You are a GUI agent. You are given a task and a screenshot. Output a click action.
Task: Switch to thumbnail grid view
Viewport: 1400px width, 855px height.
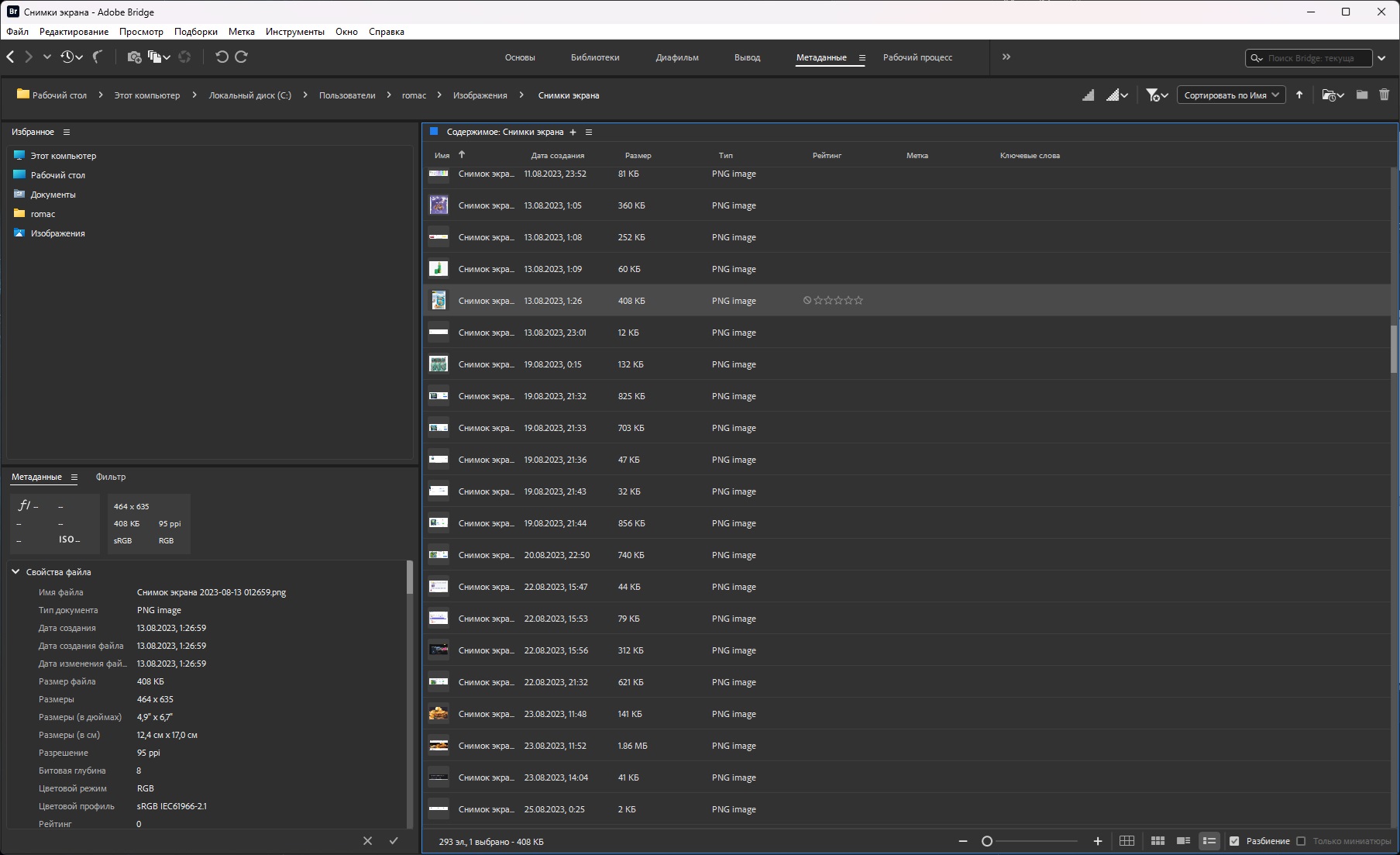1157,841
